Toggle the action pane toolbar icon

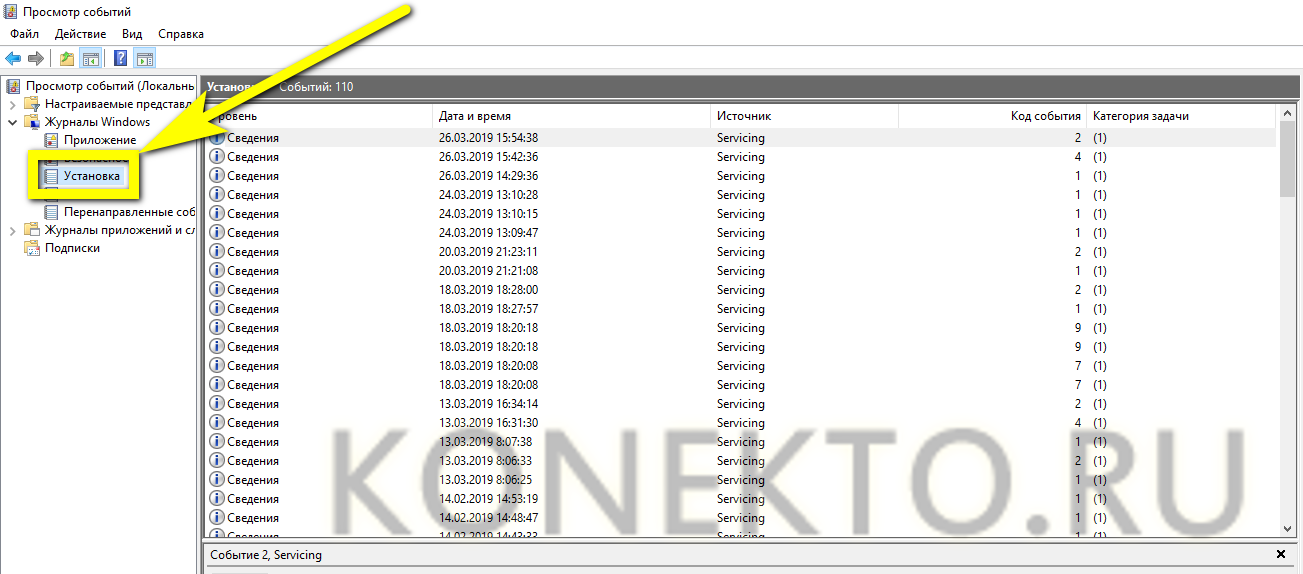145,59
